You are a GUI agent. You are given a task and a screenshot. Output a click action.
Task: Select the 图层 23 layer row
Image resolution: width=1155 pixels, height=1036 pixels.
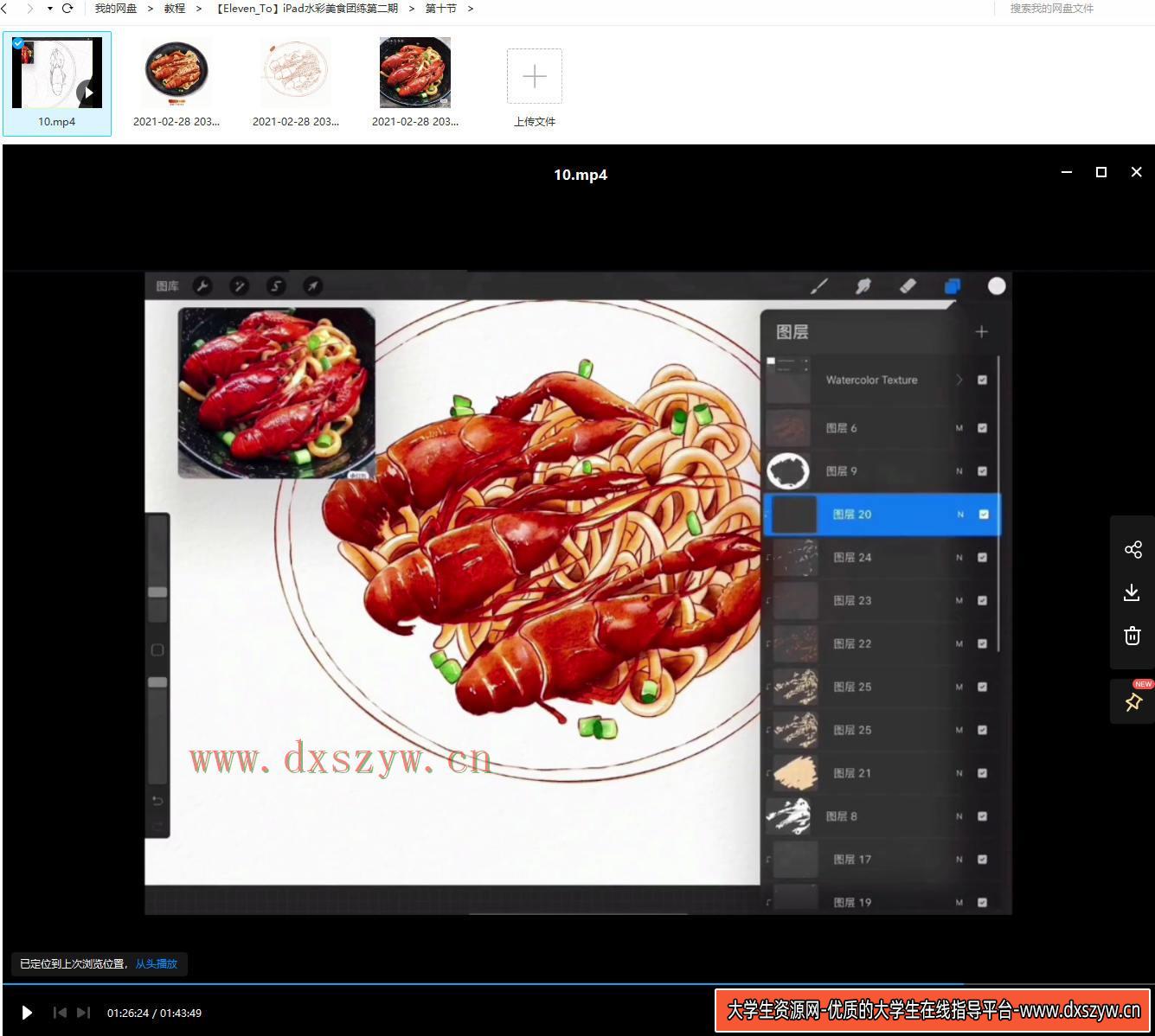882,601
